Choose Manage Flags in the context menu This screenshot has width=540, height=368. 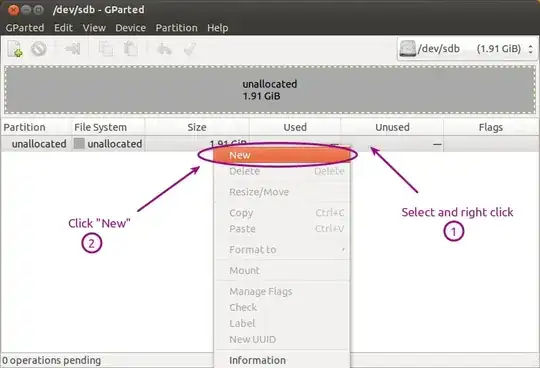(x=282, y=291)
